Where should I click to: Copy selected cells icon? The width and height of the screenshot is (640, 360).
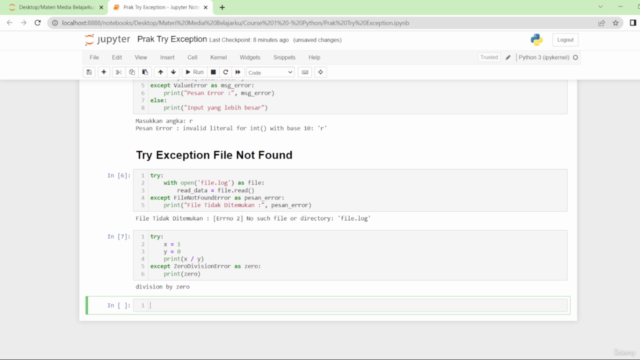132,72
